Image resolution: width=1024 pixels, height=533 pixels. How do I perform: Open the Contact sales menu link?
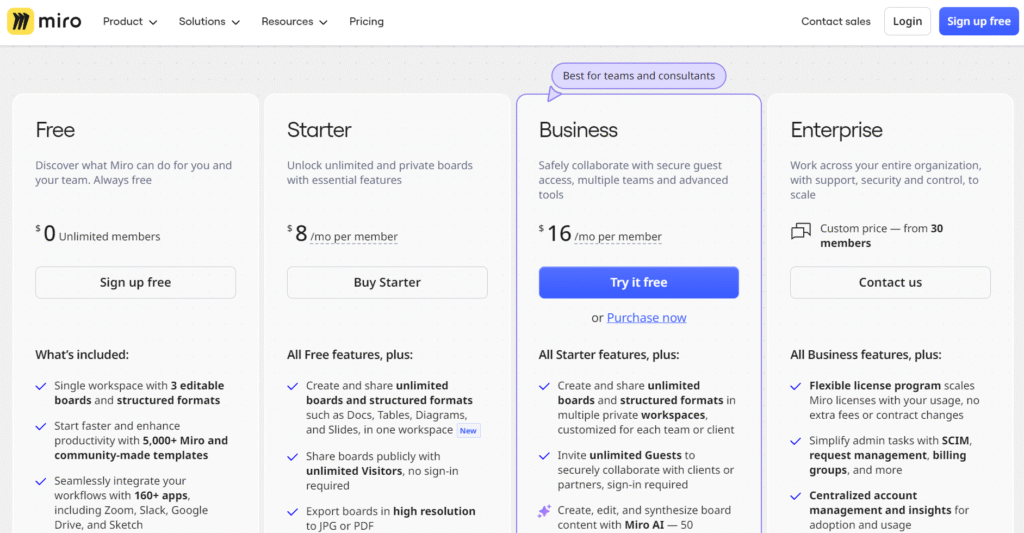[836, 21]
